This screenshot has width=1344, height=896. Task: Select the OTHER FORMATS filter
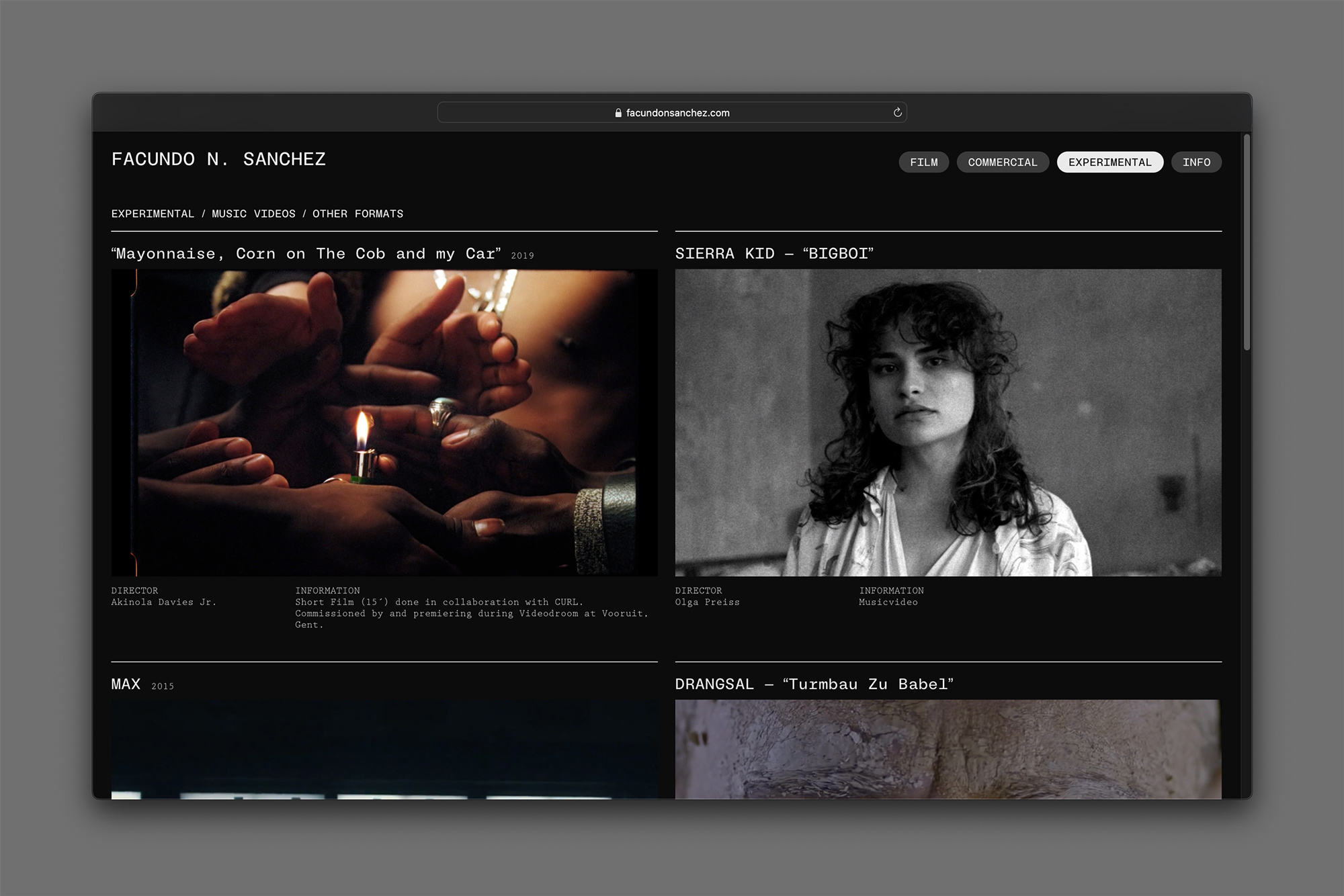pos(359,214)
